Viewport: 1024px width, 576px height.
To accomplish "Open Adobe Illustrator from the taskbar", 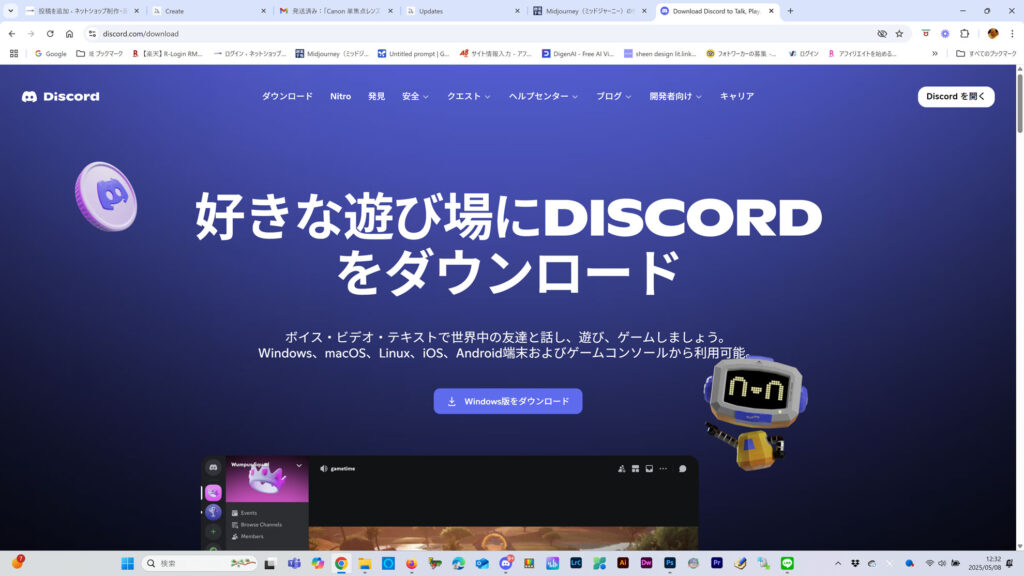I will pyautogui.click(x=622, y=563).
